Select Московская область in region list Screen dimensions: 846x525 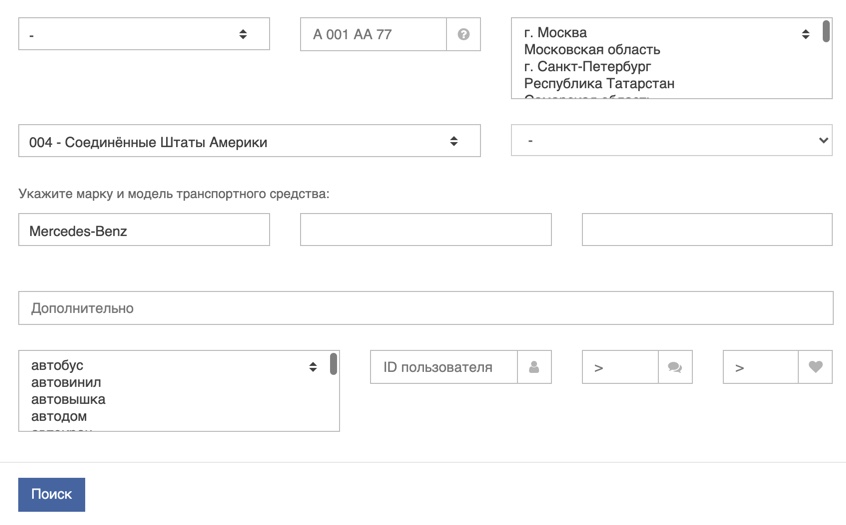(592, 49)
